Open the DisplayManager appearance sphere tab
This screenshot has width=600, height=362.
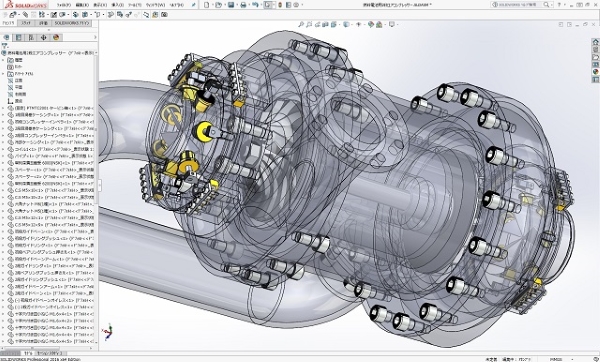tap(56, 38)
